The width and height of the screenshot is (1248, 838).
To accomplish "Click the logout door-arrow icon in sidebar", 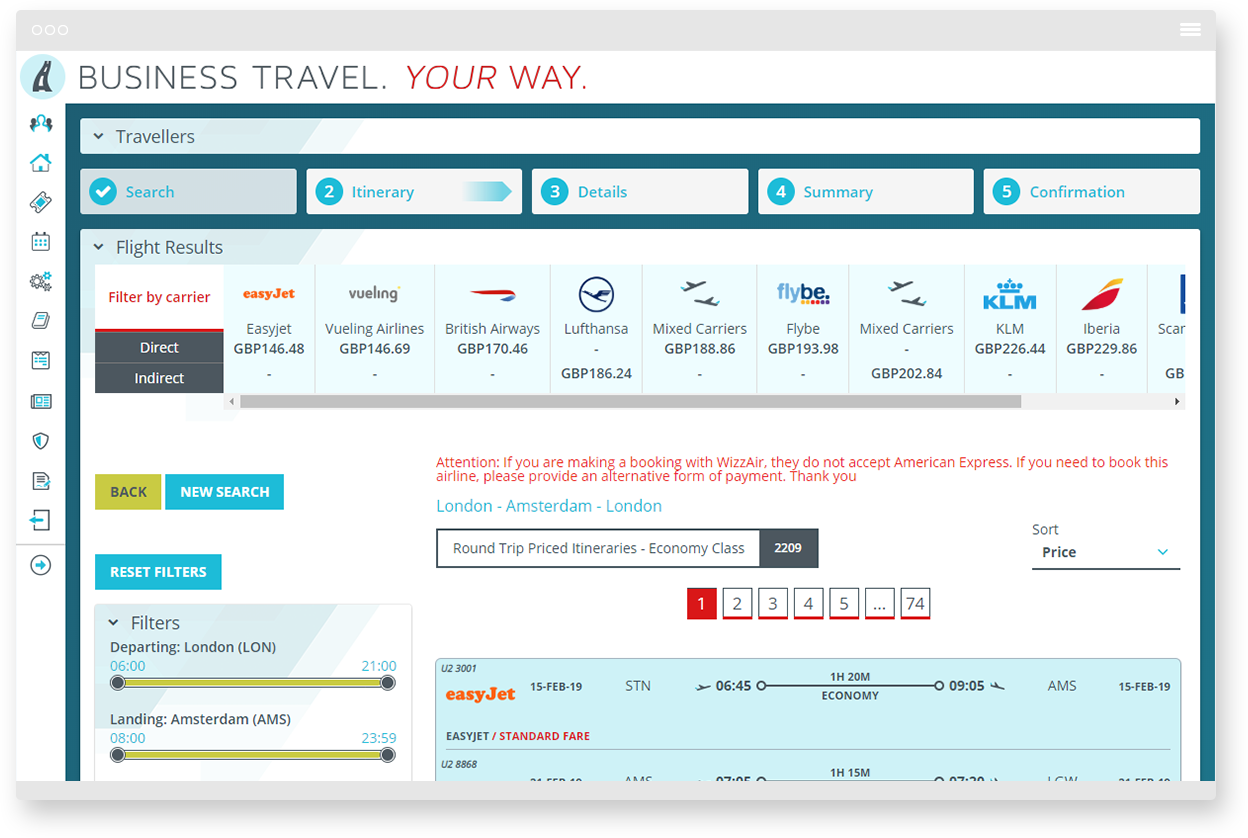I will pos(40,521).
